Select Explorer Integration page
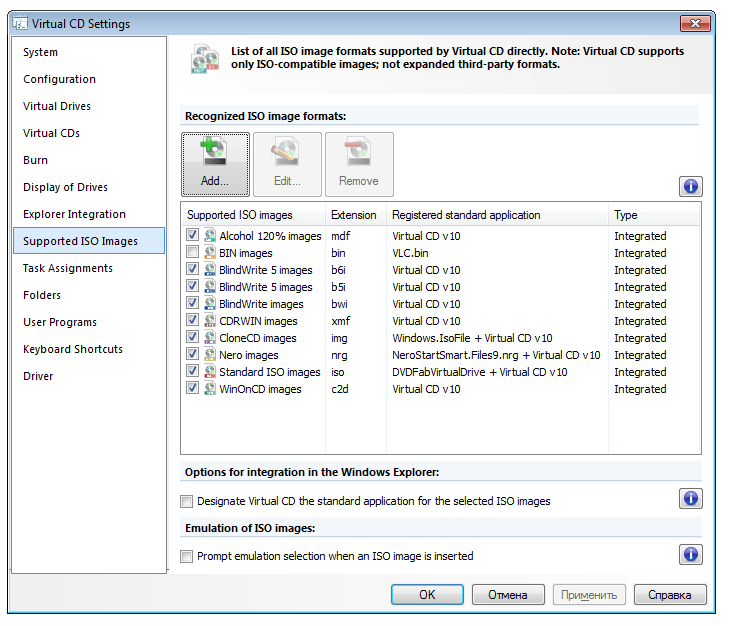This screenshot has width=735, height=626. 89,214
